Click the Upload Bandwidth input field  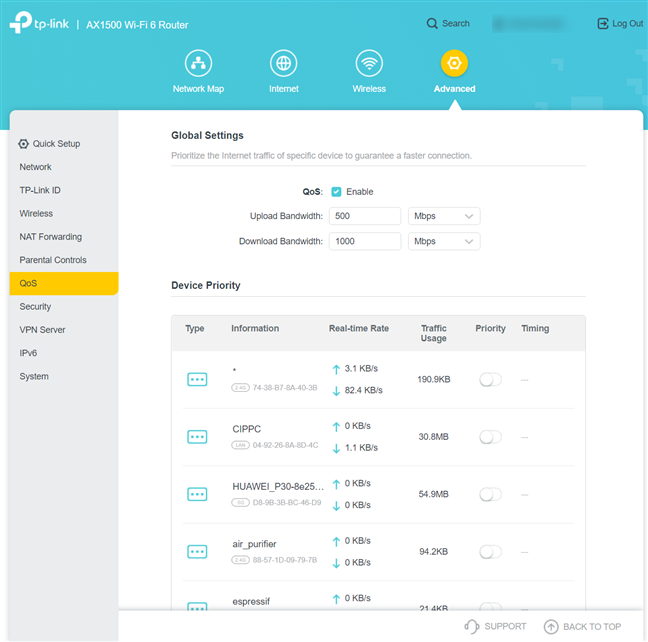point(365,216)
